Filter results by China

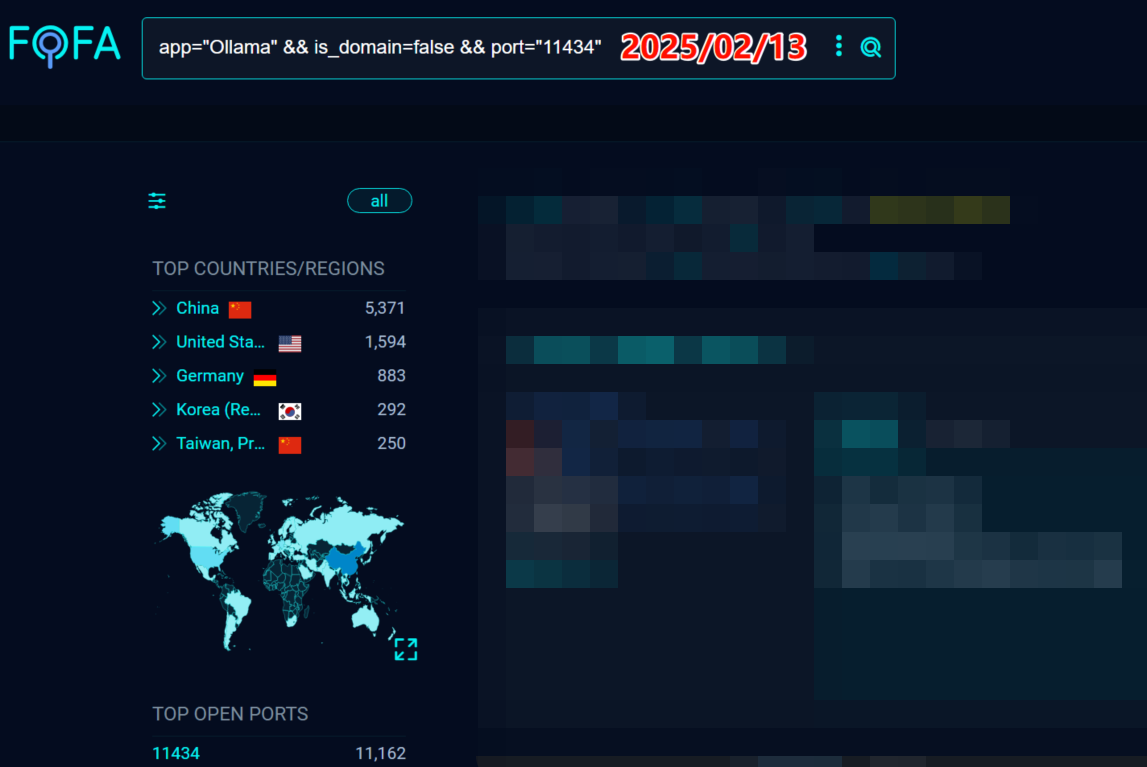[x=197, y=308]
